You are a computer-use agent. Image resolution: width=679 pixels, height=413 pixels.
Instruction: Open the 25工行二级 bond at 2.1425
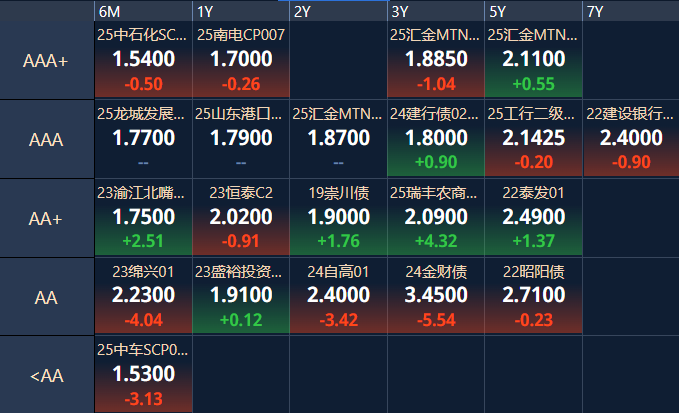(x=533, y=139)
